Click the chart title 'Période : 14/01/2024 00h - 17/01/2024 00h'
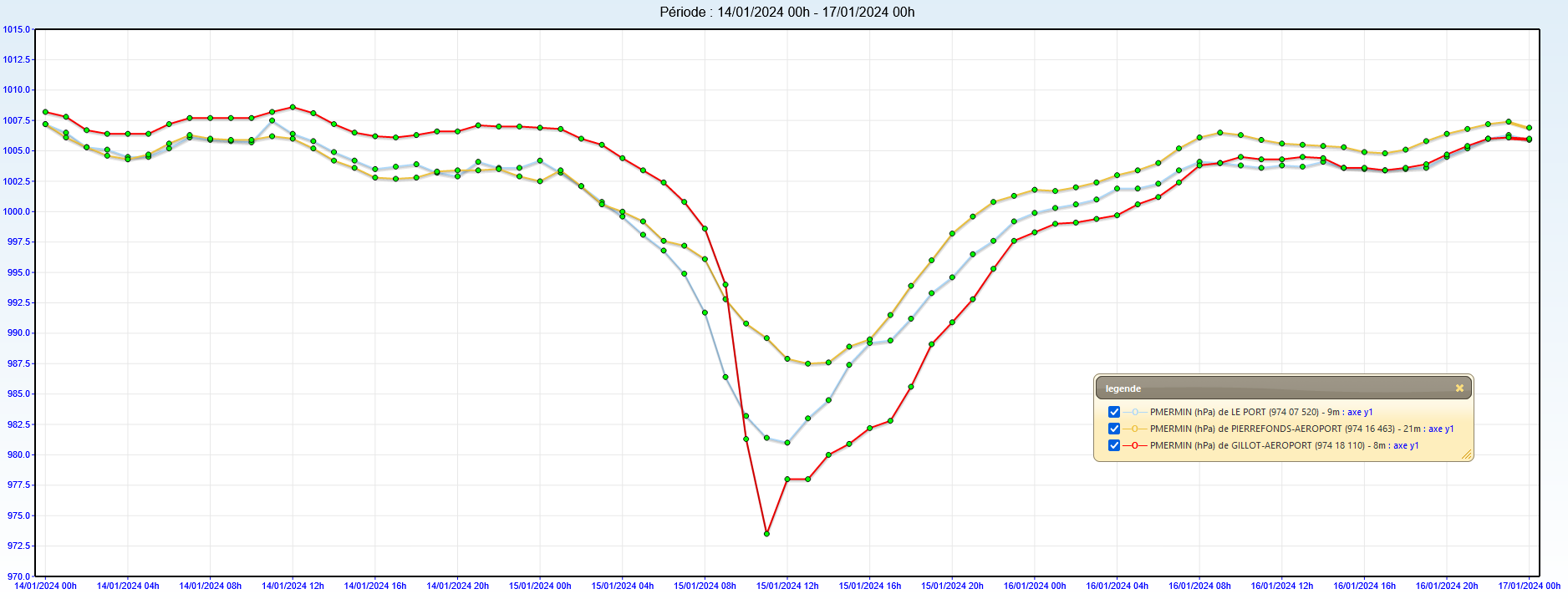Viewport: 1568px width, 599px height. tap(787, 12)
